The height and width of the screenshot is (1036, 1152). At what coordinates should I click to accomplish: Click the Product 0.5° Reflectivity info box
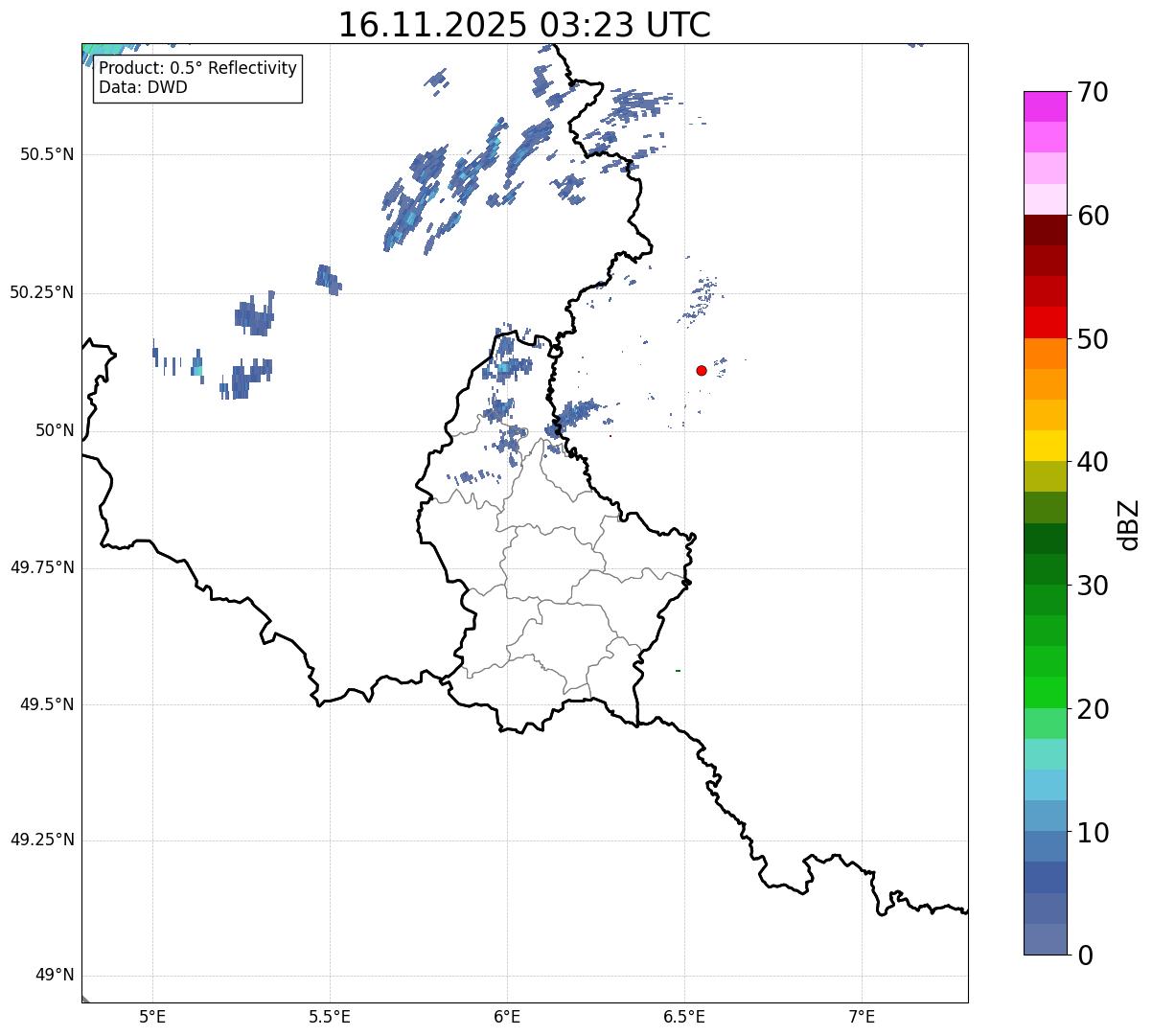click(x=197, y=79)
